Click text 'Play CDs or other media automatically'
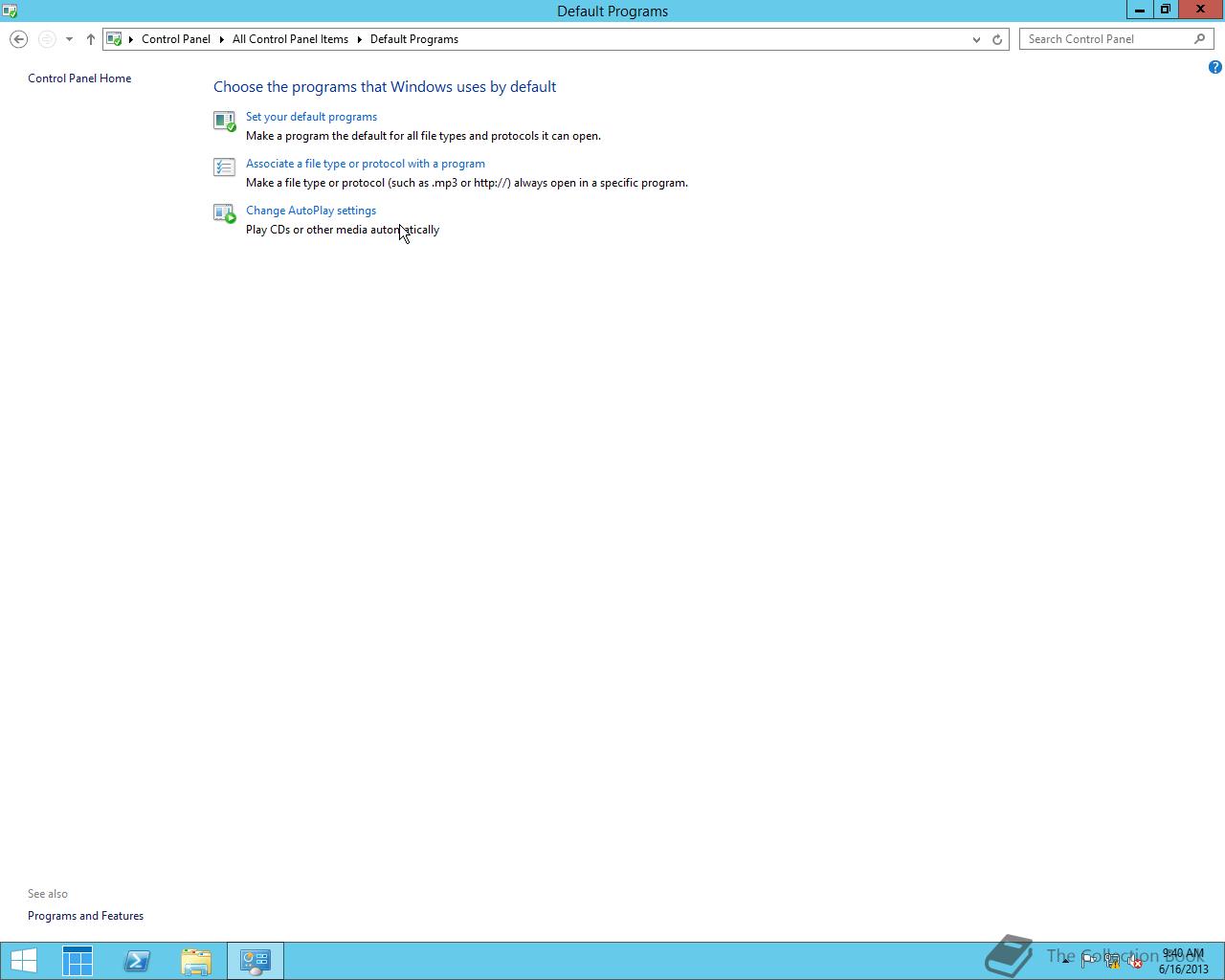1225x980 pixels. click(343, 230)
